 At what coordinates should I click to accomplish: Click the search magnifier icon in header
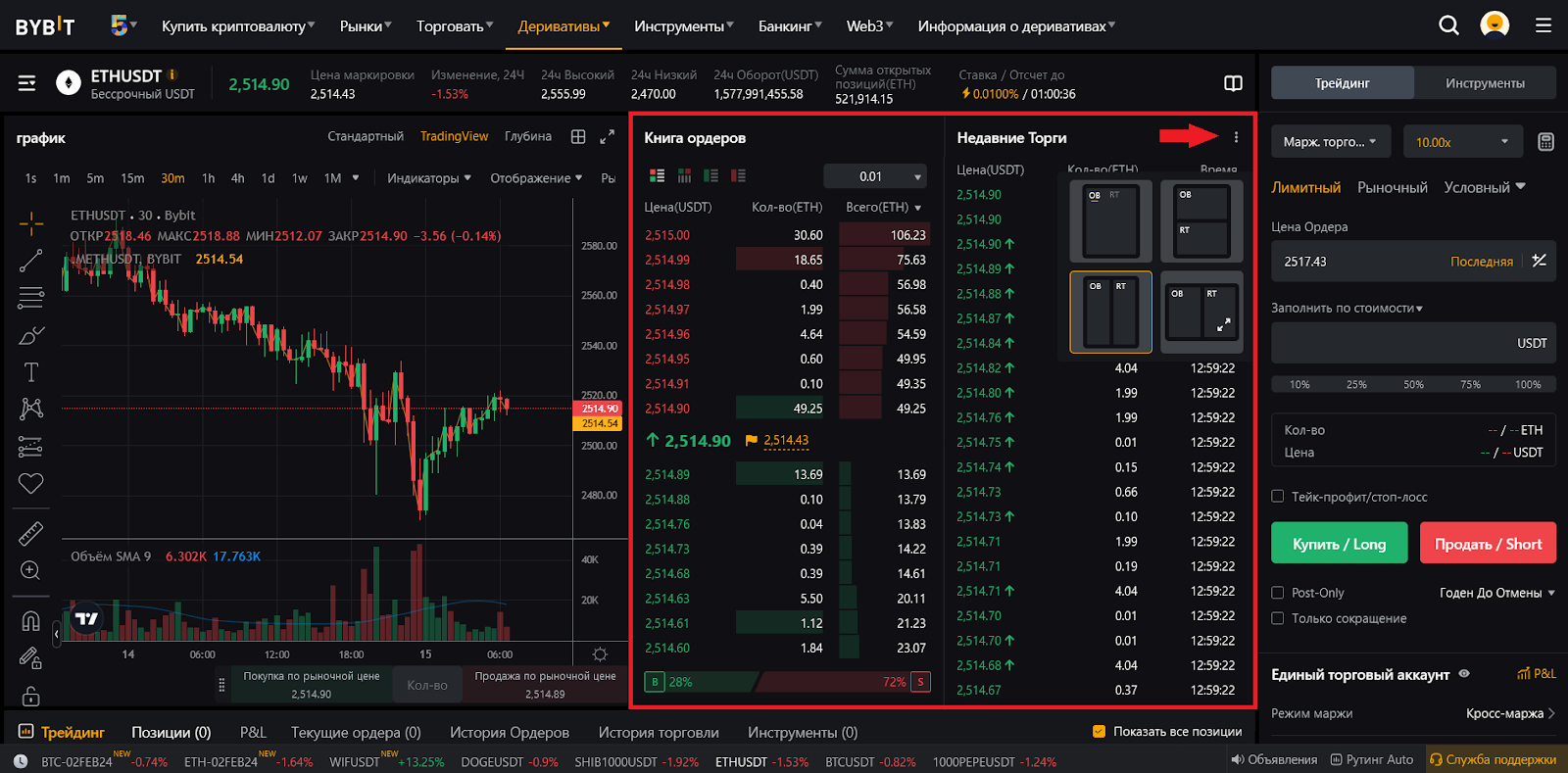[1448, 25]
